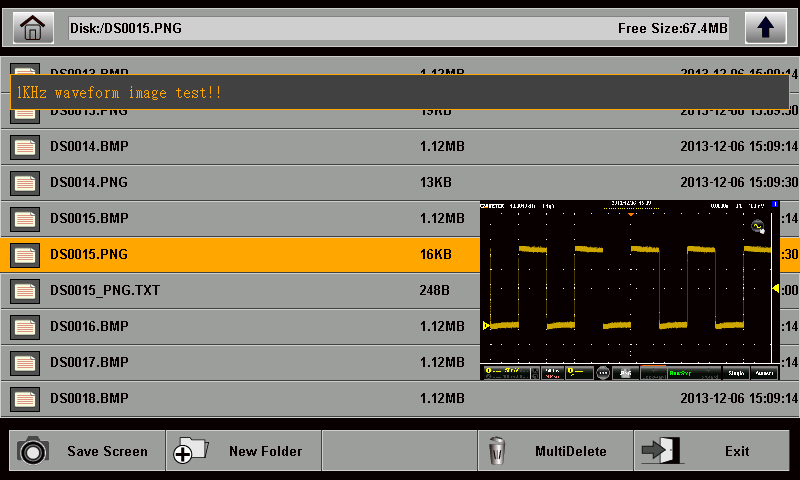Image resolution: width=800 pixels, height=480 pixels.
Task: Click the 1.12MB size of DS0016.BMP
Action: point(442,326)
